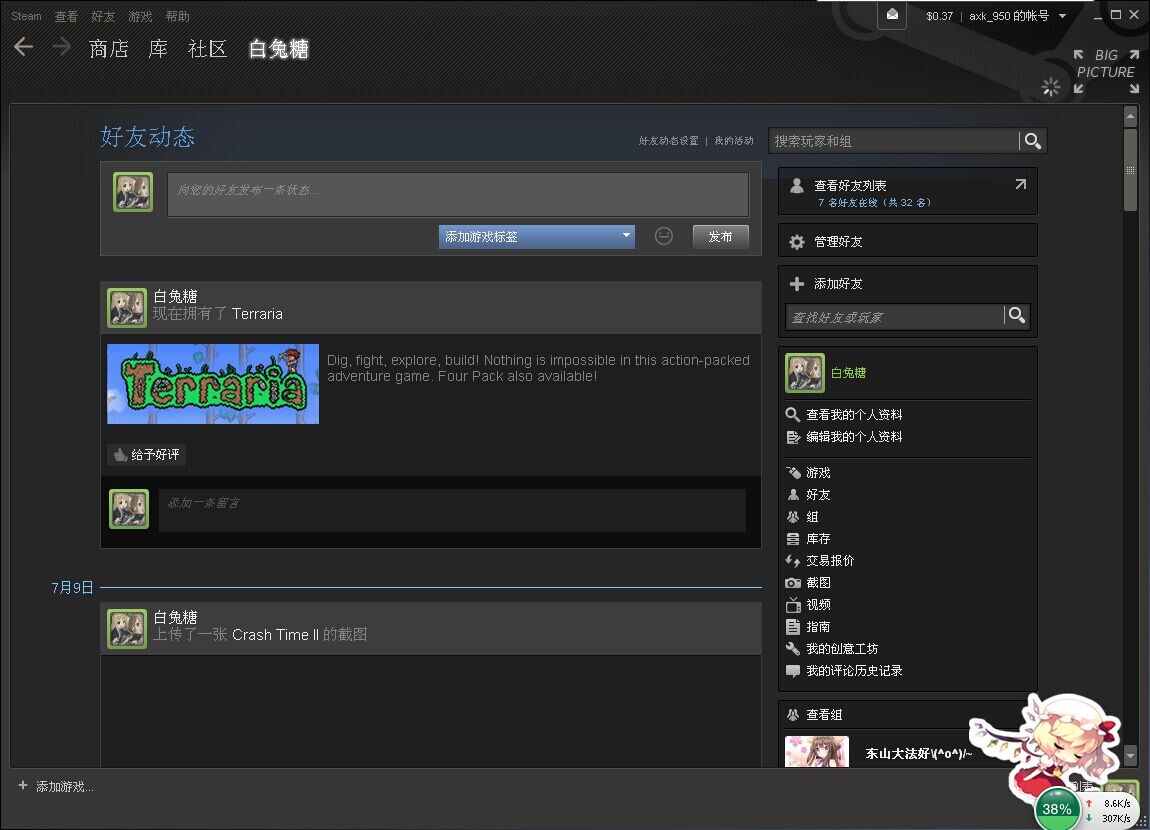The width and height of the screenshot is (1150, 830).
Task: Click the wrench icon beside 我的创意工坊
Action: [x=793, y=649]
